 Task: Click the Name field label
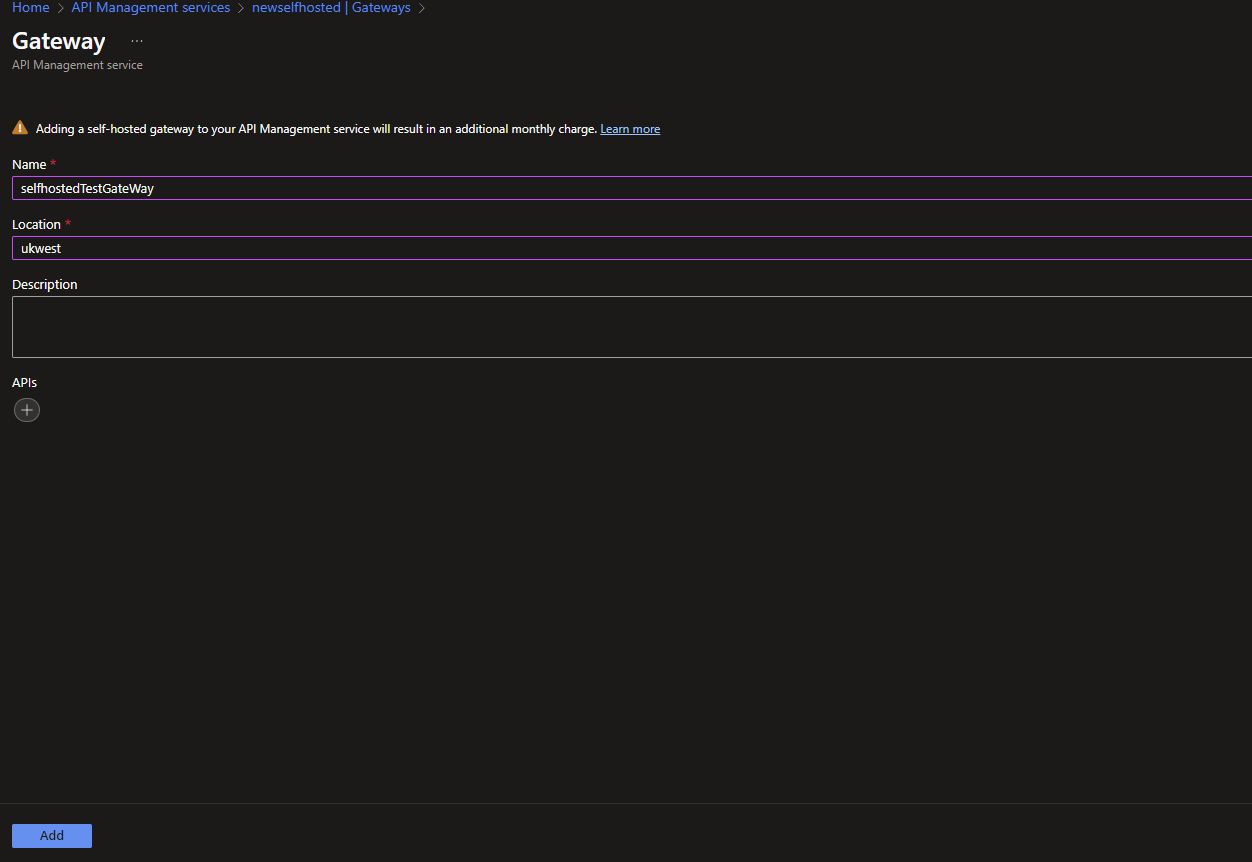29,164
